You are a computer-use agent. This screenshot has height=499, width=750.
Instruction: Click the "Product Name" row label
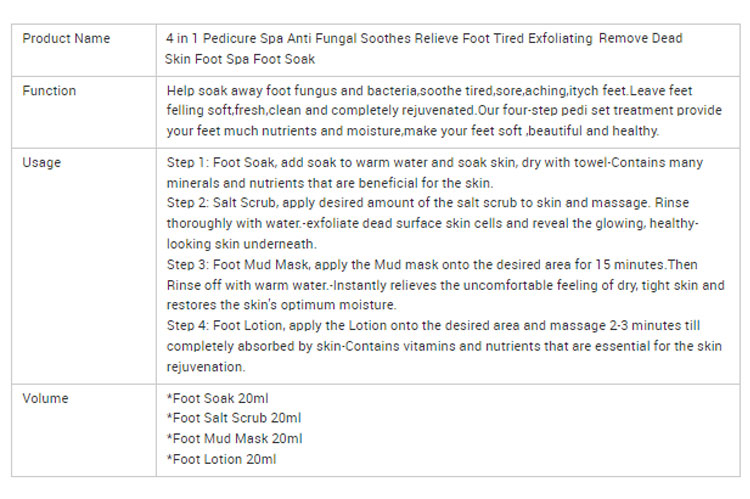(66, 39)
